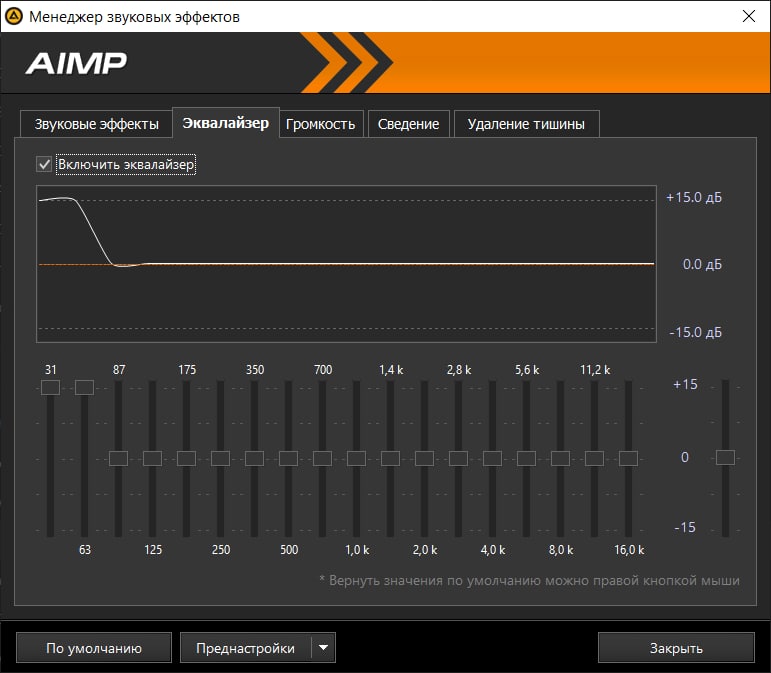
Task: Click the 4,0 k band slider handle
Action: (x=492, y=459)
